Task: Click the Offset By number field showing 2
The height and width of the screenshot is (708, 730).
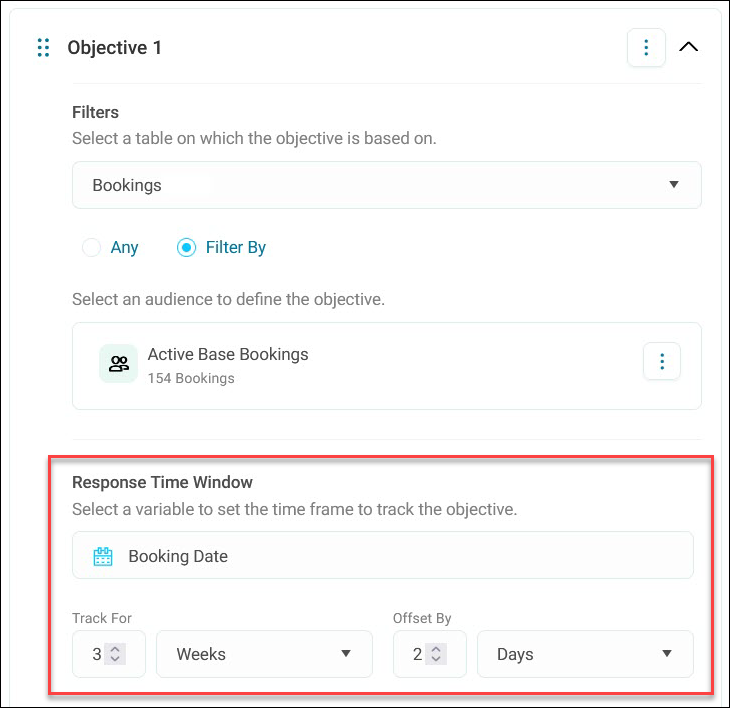Action: click(x=429, y=654)
